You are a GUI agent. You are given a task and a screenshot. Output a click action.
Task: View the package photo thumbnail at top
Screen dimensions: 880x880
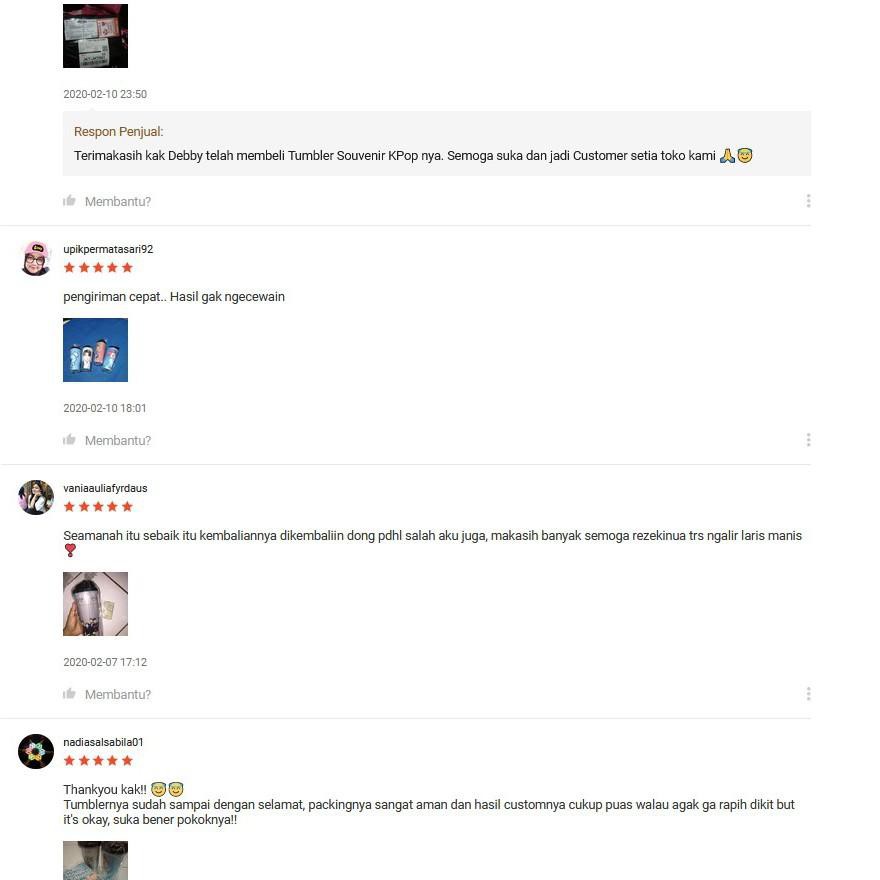pyautogui.click(x=95, y=36)
